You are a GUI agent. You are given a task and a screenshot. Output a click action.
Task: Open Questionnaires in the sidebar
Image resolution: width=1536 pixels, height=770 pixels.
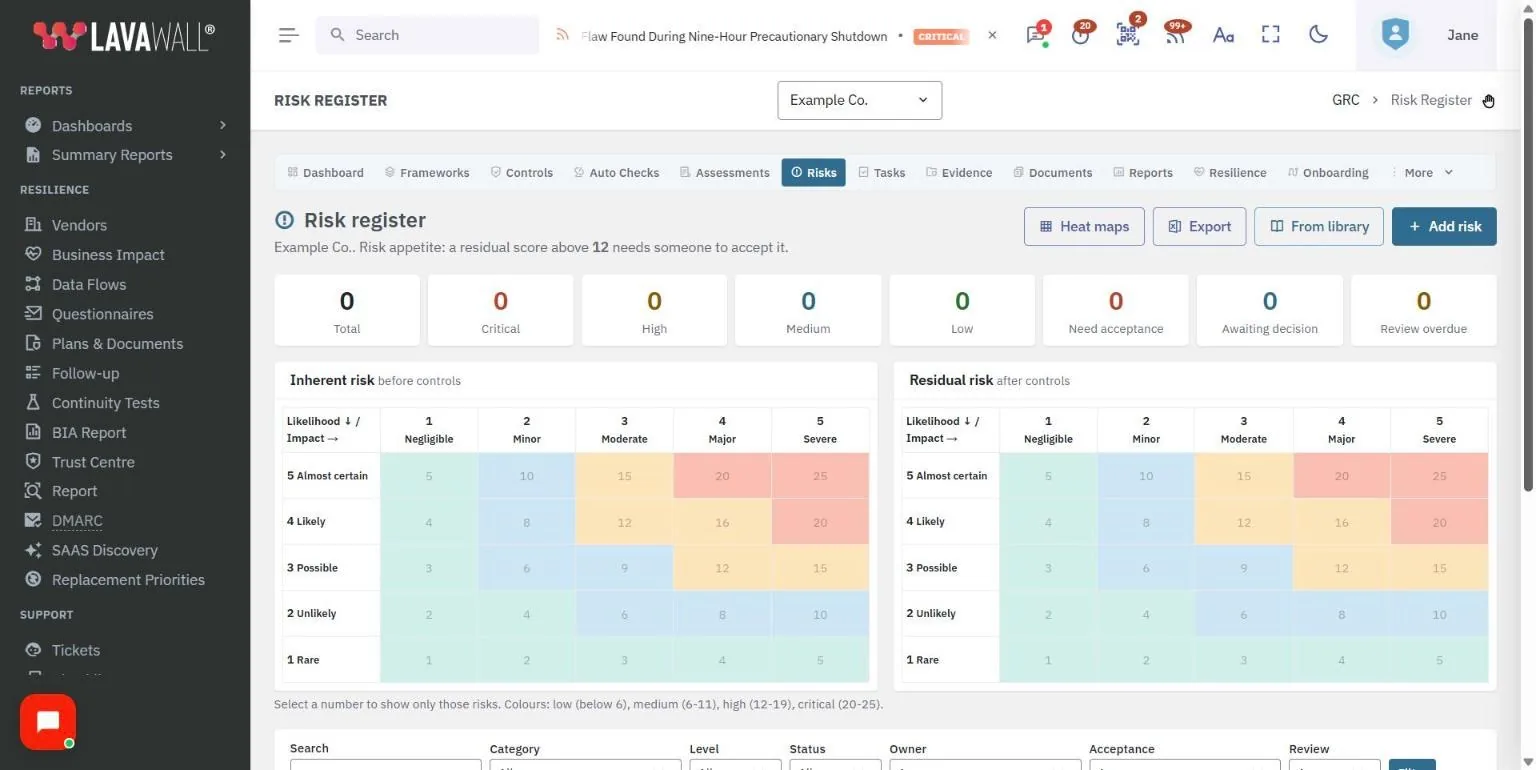[x=103, y=314]
